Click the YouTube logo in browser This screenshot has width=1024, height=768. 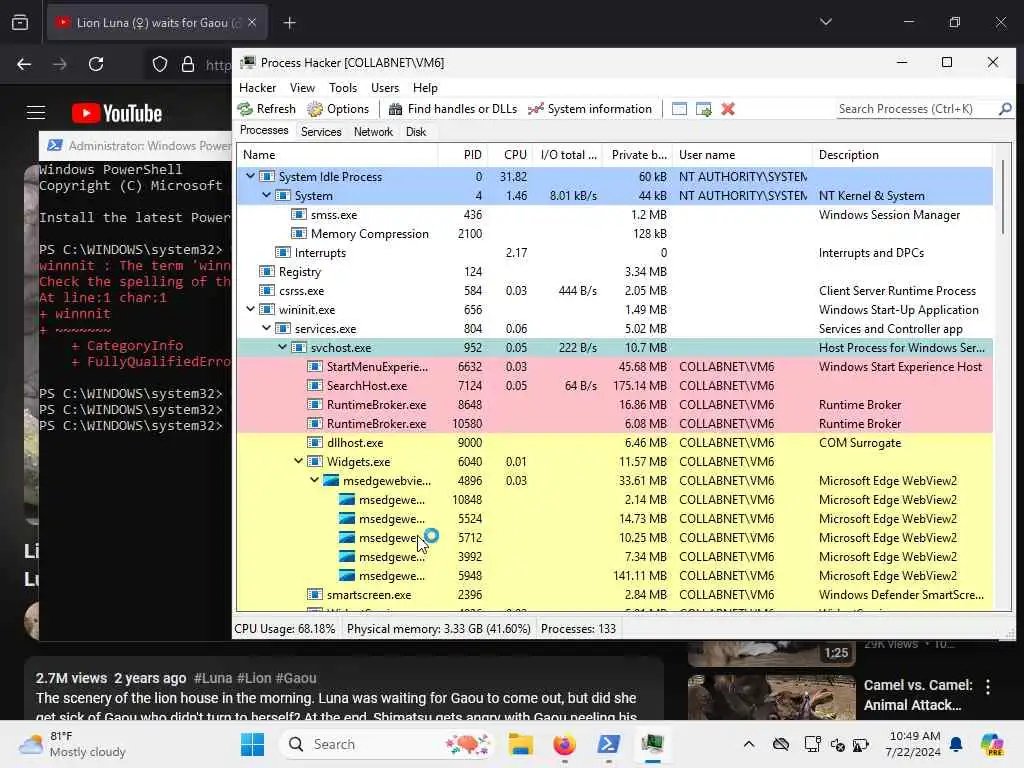[117, 113]
